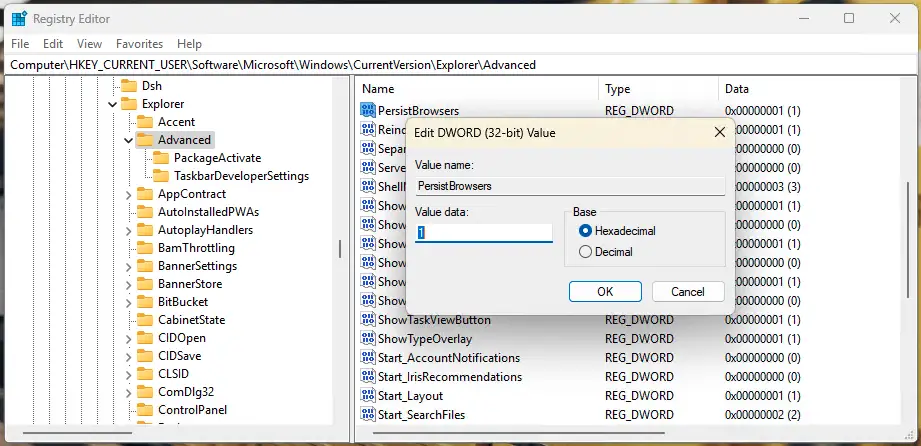The height and width of the screenshot is (446, 921).
Task: Expand the AppContract key
Action: pos(128,194)
